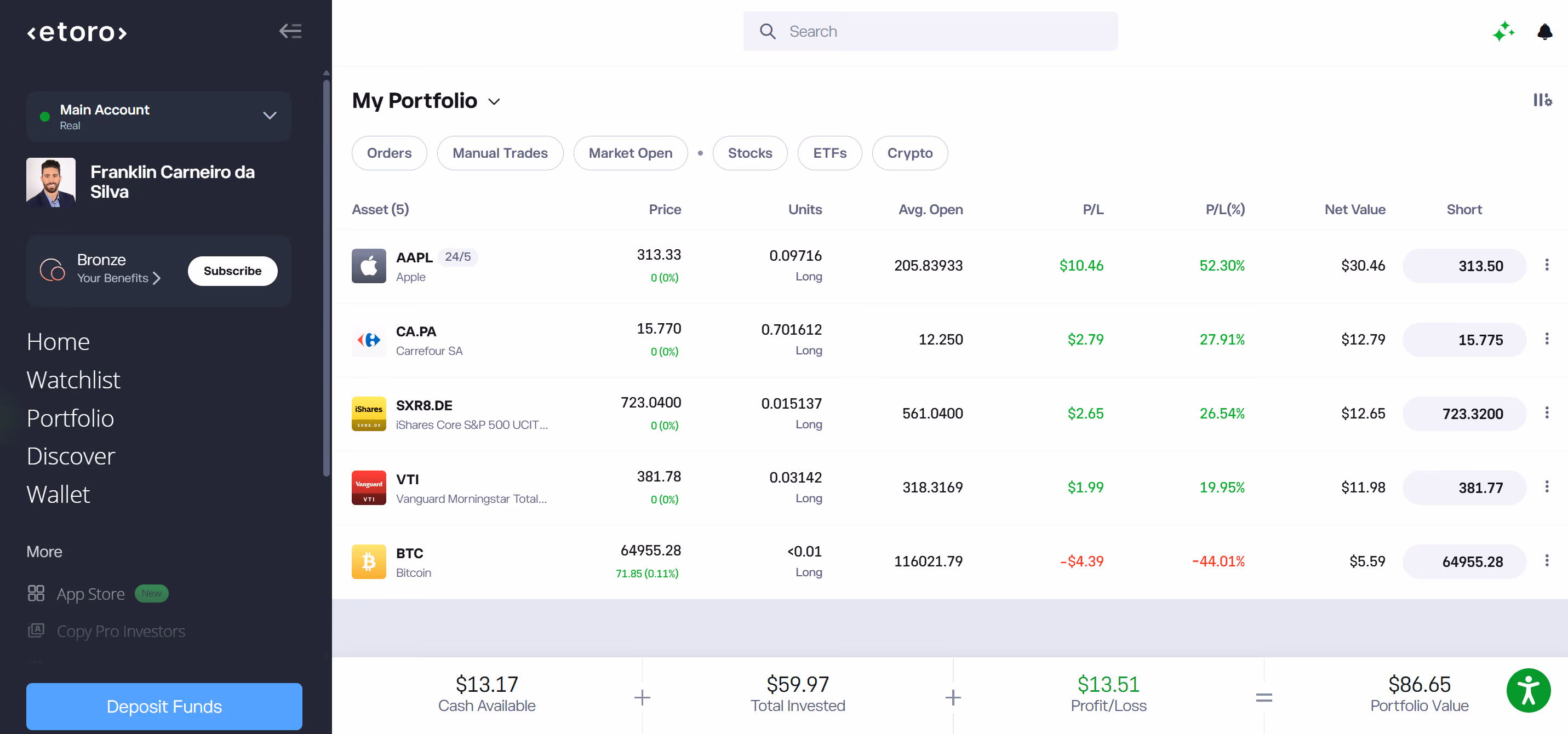Click the Bitcoin logo icon
This screenshot has width=1568, height=734.
369,562
